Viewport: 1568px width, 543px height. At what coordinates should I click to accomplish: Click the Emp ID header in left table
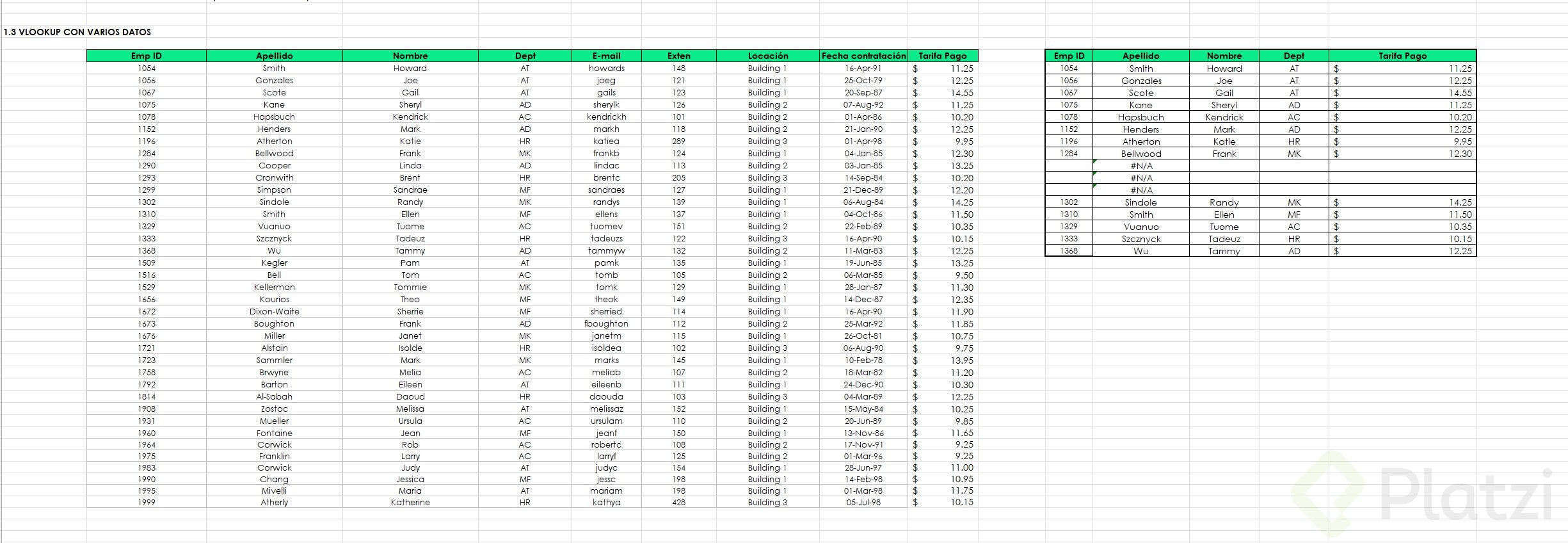pyautogui.click(x=147, y=56)
